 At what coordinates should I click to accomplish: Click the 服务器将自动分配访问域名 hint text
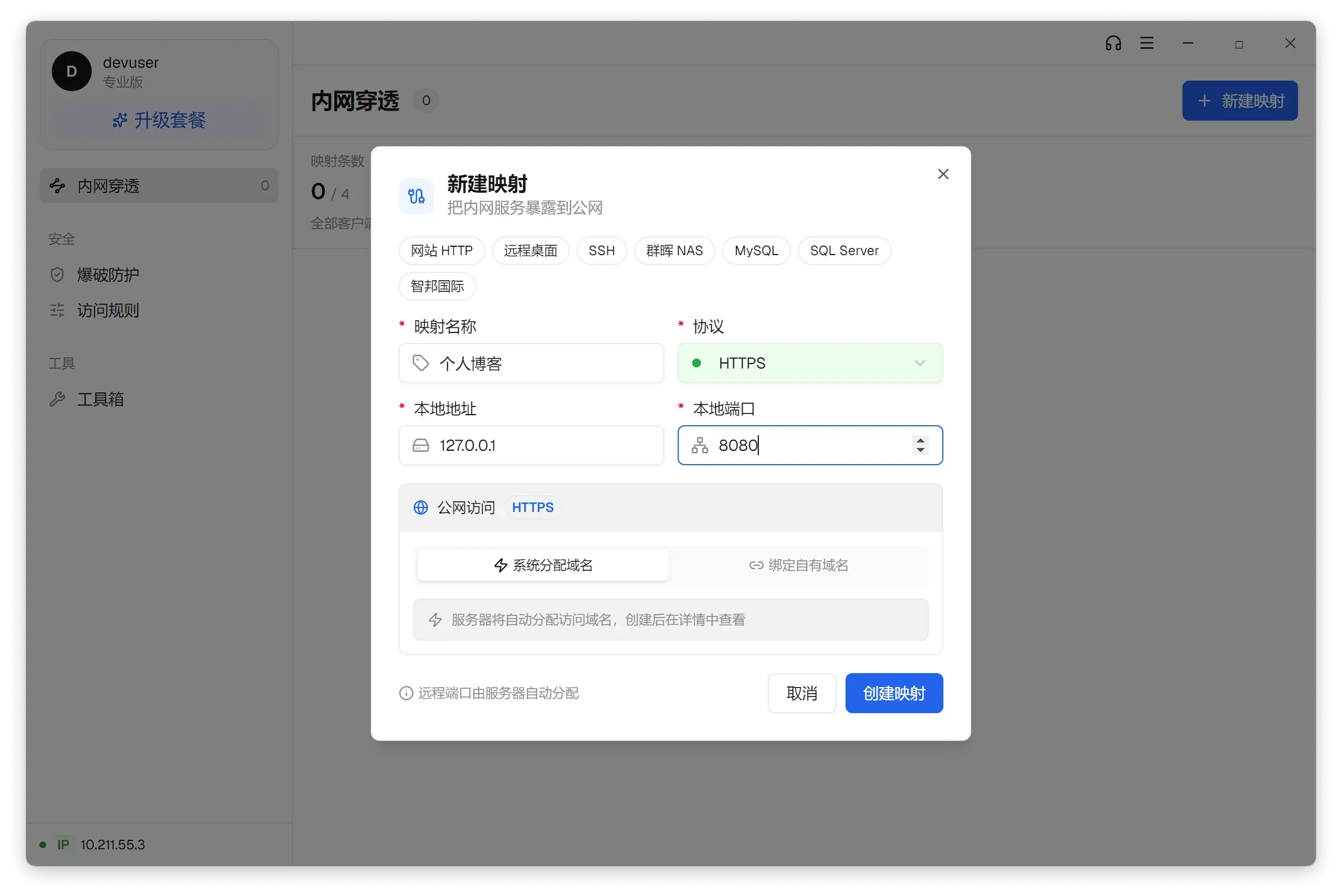pyautogui.click(x=598, y=619)
